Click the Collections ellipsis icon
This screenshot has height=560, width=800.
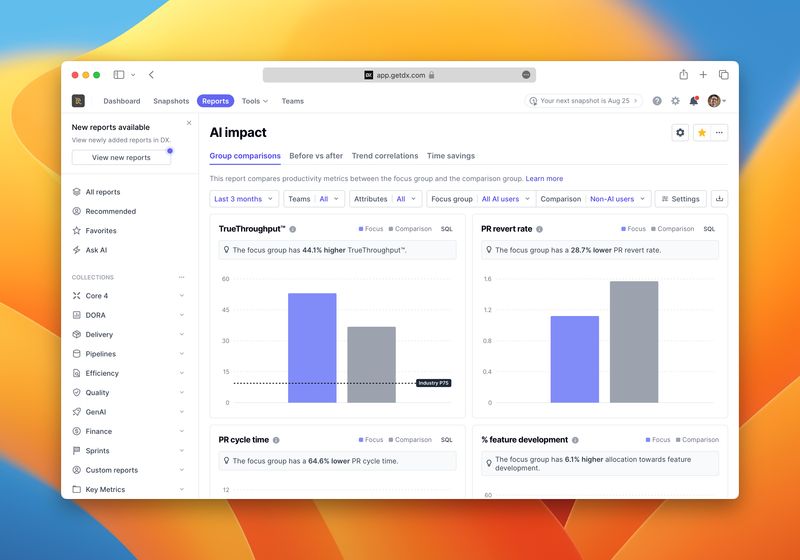[181, 277]
